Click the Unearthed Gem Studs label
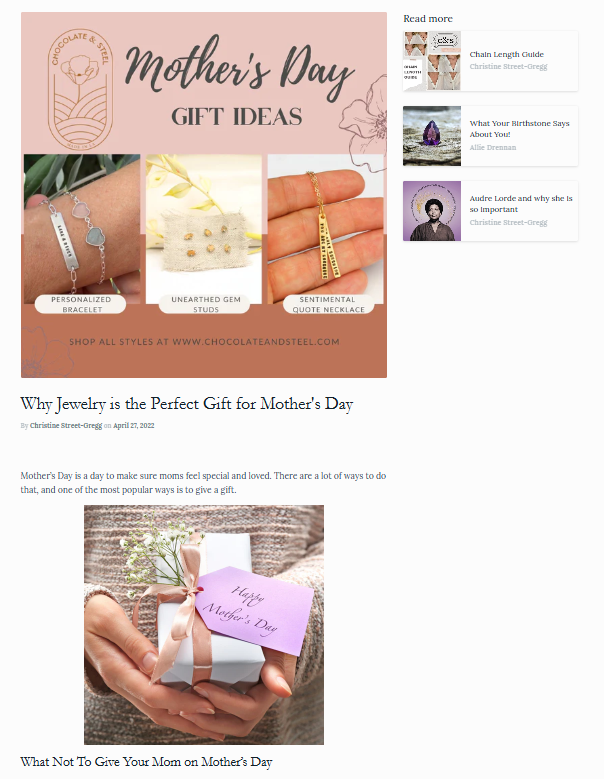Screen dimensions: 604x779 pyautogui.click(x=205, y=304)
